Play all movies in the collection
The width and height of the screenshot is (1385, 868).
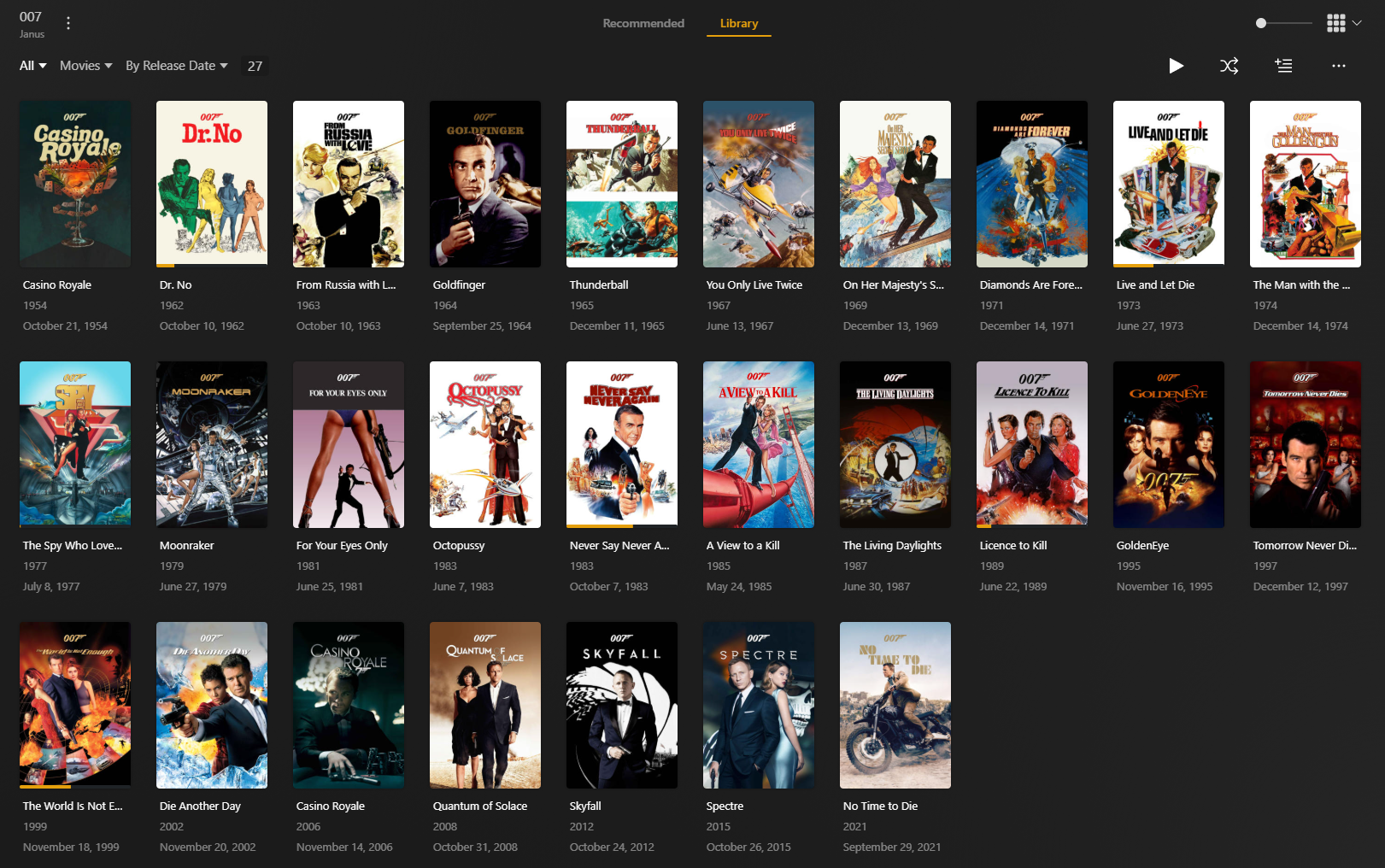tap(1177, 66)
